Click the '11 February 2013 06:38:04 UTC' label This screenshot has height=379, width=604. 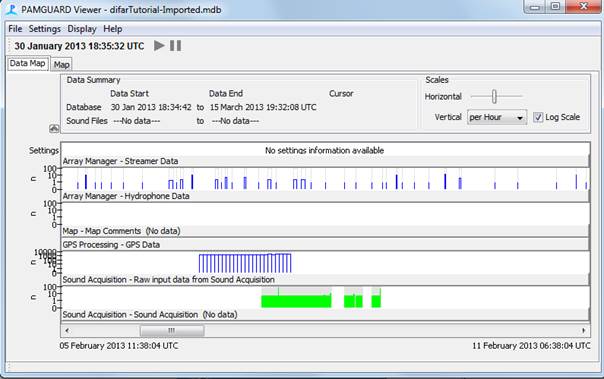coord(531,345)
